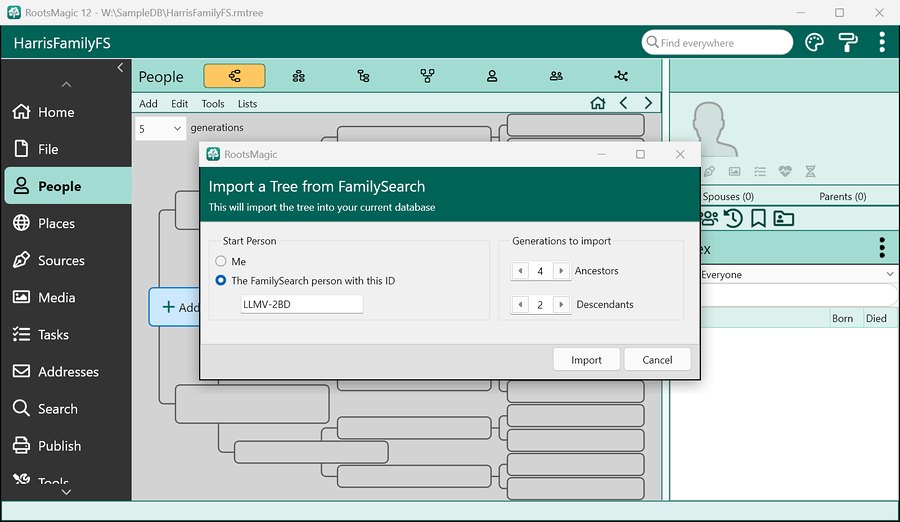Click the FamilySearch ID input field

(x=301, y=304)
